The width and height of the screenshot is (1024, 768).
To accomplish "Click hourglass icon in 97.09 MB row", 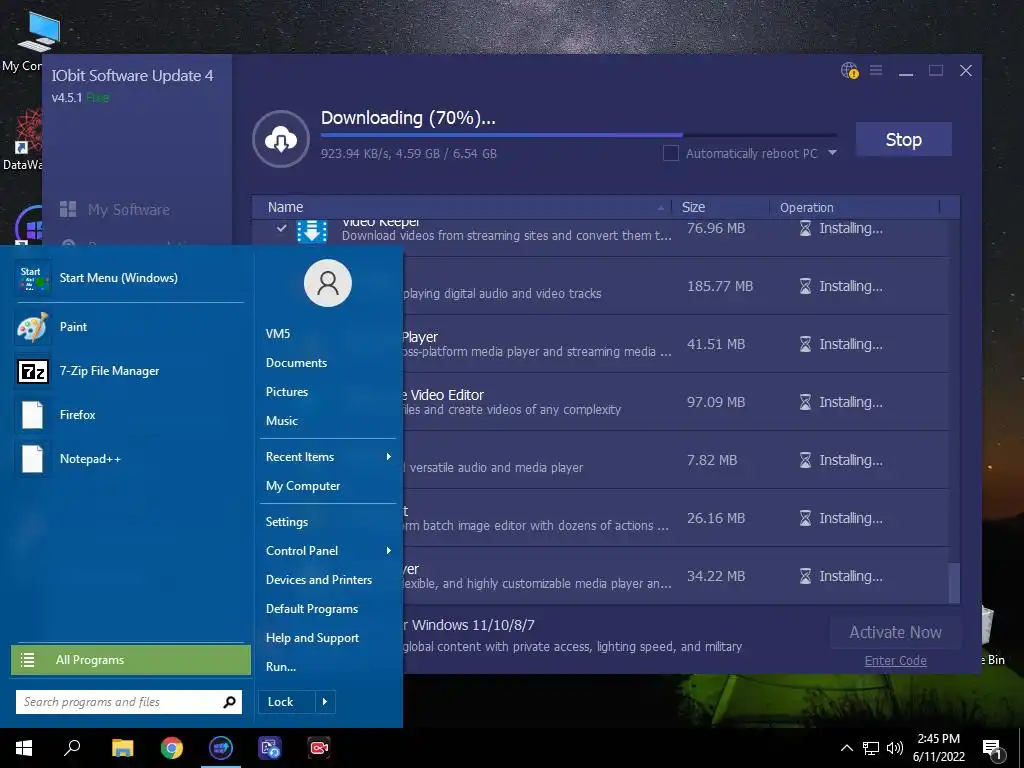I will point(805,402).
